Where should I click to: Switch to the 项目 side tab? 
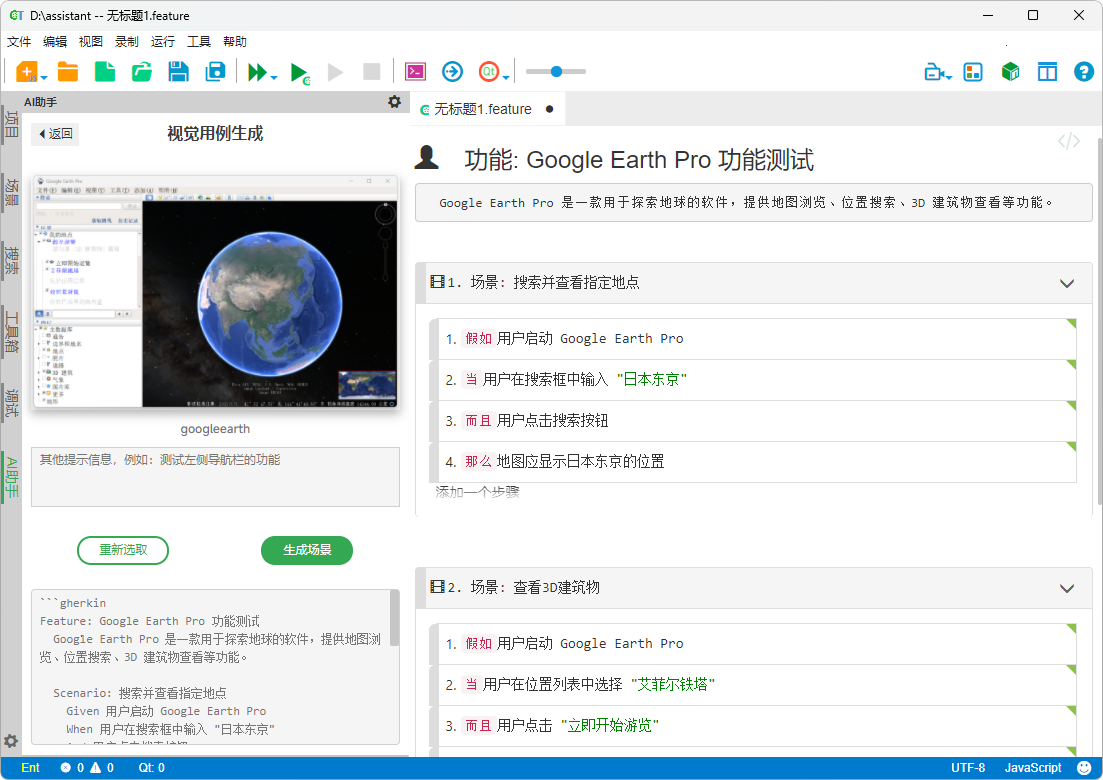click(x=11, y=124)
